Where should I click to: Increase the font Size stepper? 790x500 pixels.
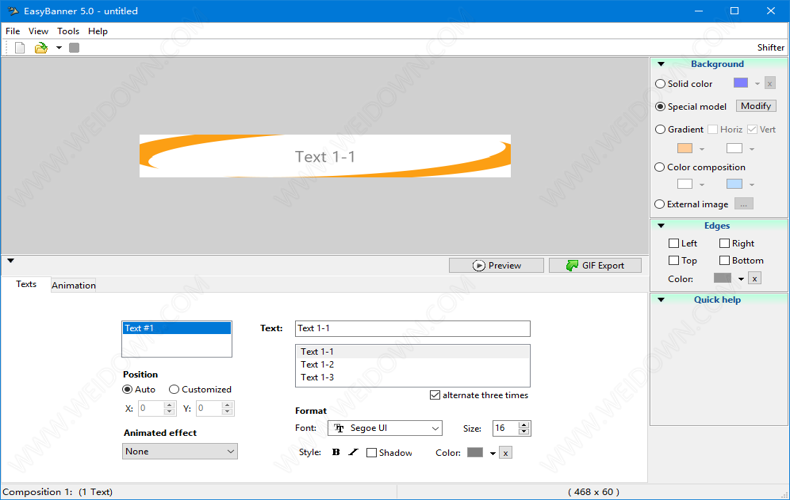[524, 425]
